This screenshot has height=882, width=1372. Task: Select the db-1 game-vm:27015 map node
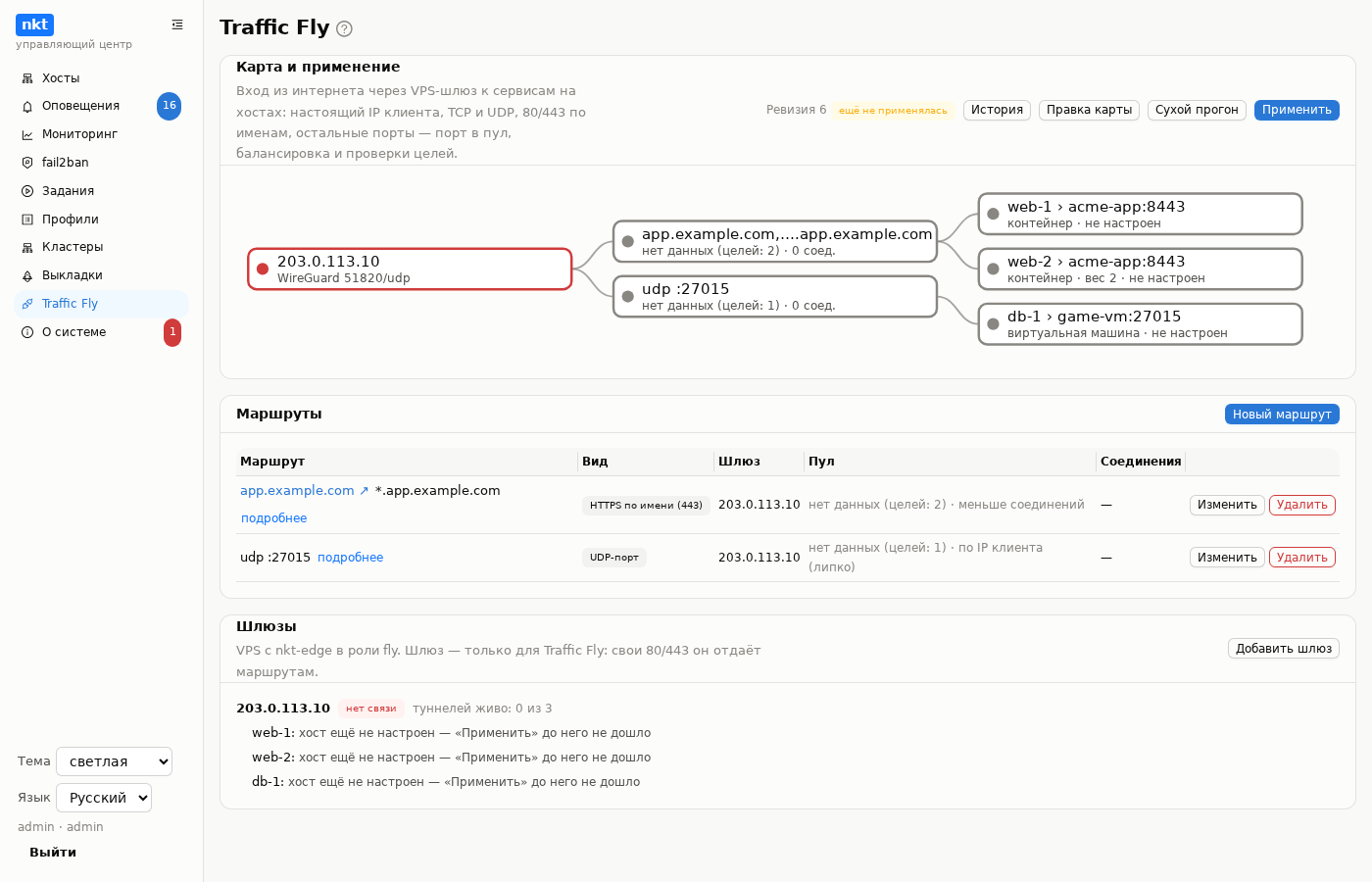[x=1141, y=324]
